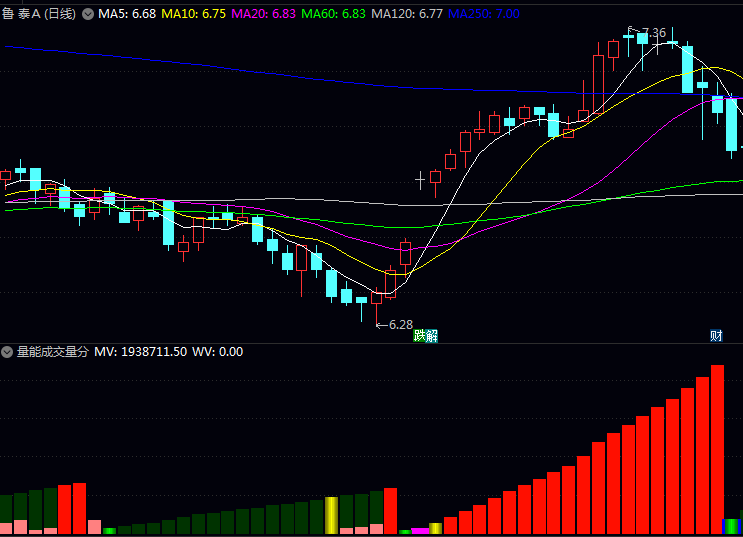Viewport: 743px width, 537px height.
Task: Click the 跌解 marker icon
Action: pyautogui.click(x=426, y=335)
